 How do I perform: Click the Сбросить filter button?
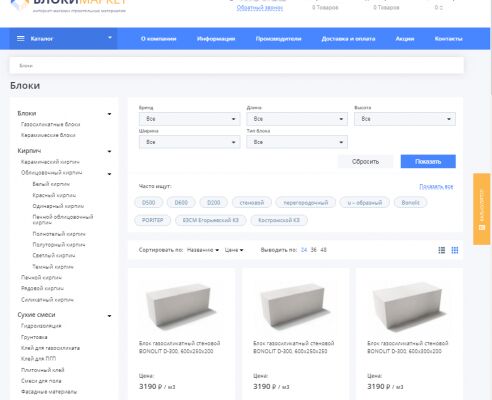(365, 161)
